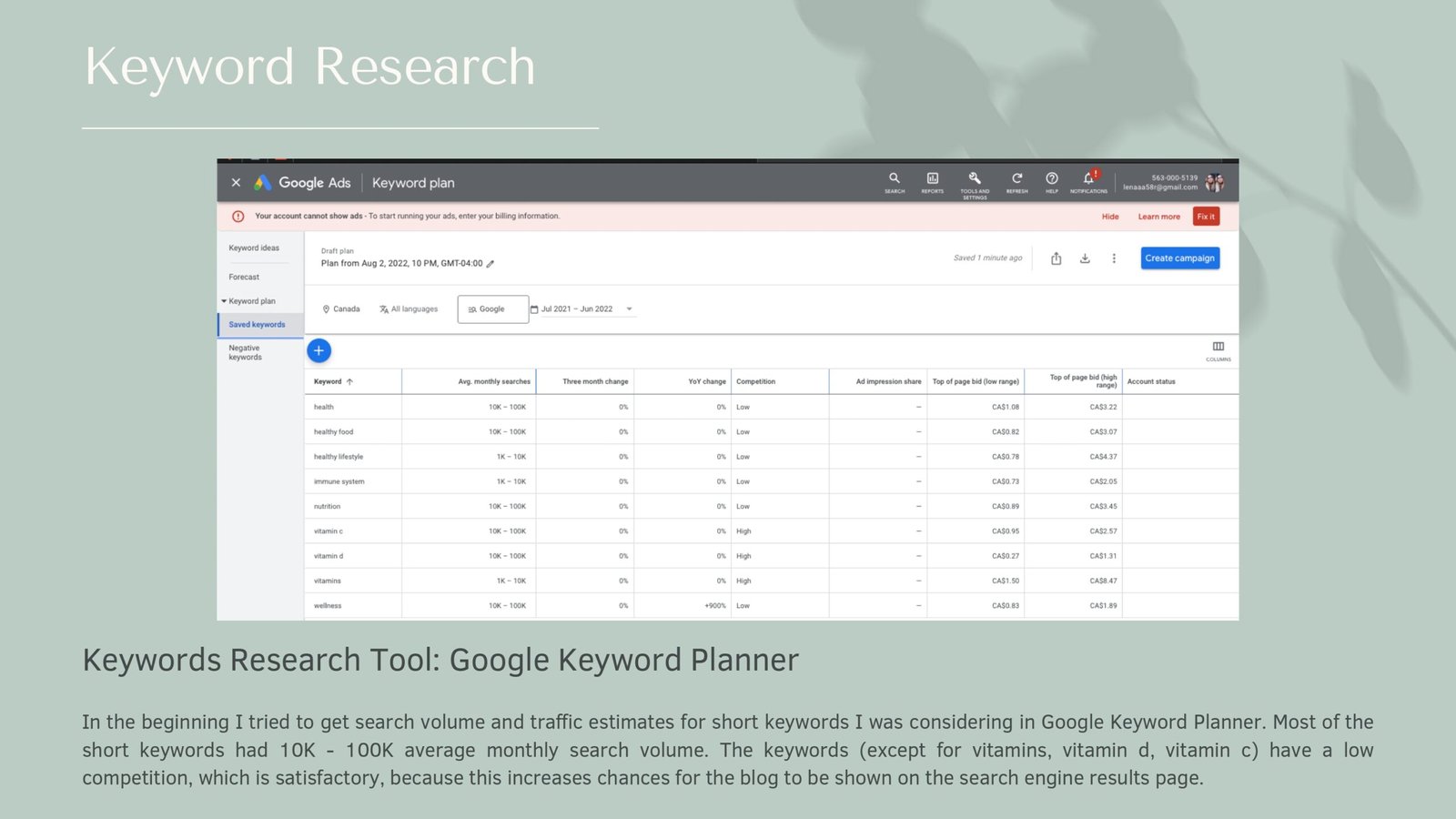1456x819 pixels.
Task: Click the download plan icon
Action: click(1085, 258)
